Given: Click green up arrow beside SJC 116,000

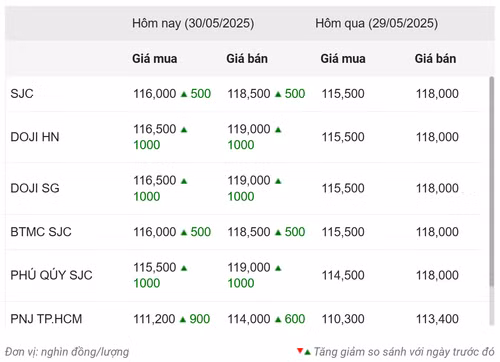Looking at the screenshot, I should coord(184,94).
